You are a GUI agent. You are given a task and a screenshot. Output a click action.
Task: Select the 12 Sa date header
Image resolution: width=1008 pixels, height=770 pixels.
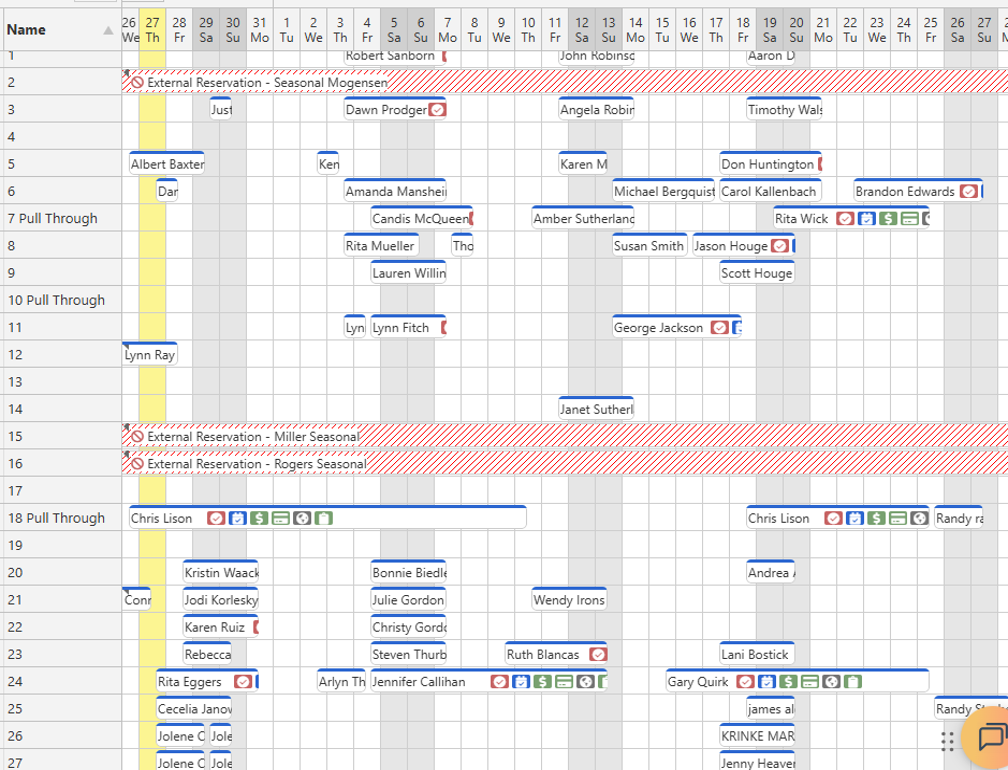pyautogui.click(x=582, y=30)
